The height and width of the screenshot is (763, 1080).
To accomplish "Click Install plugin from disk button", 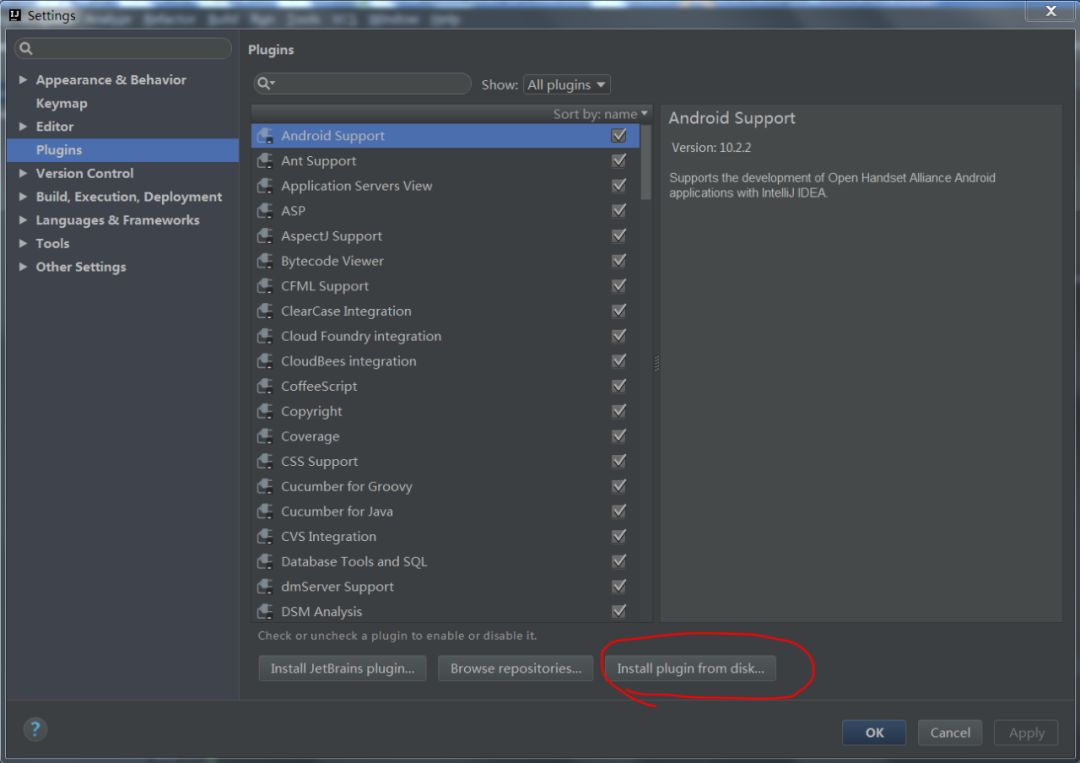I will [690, 669].
